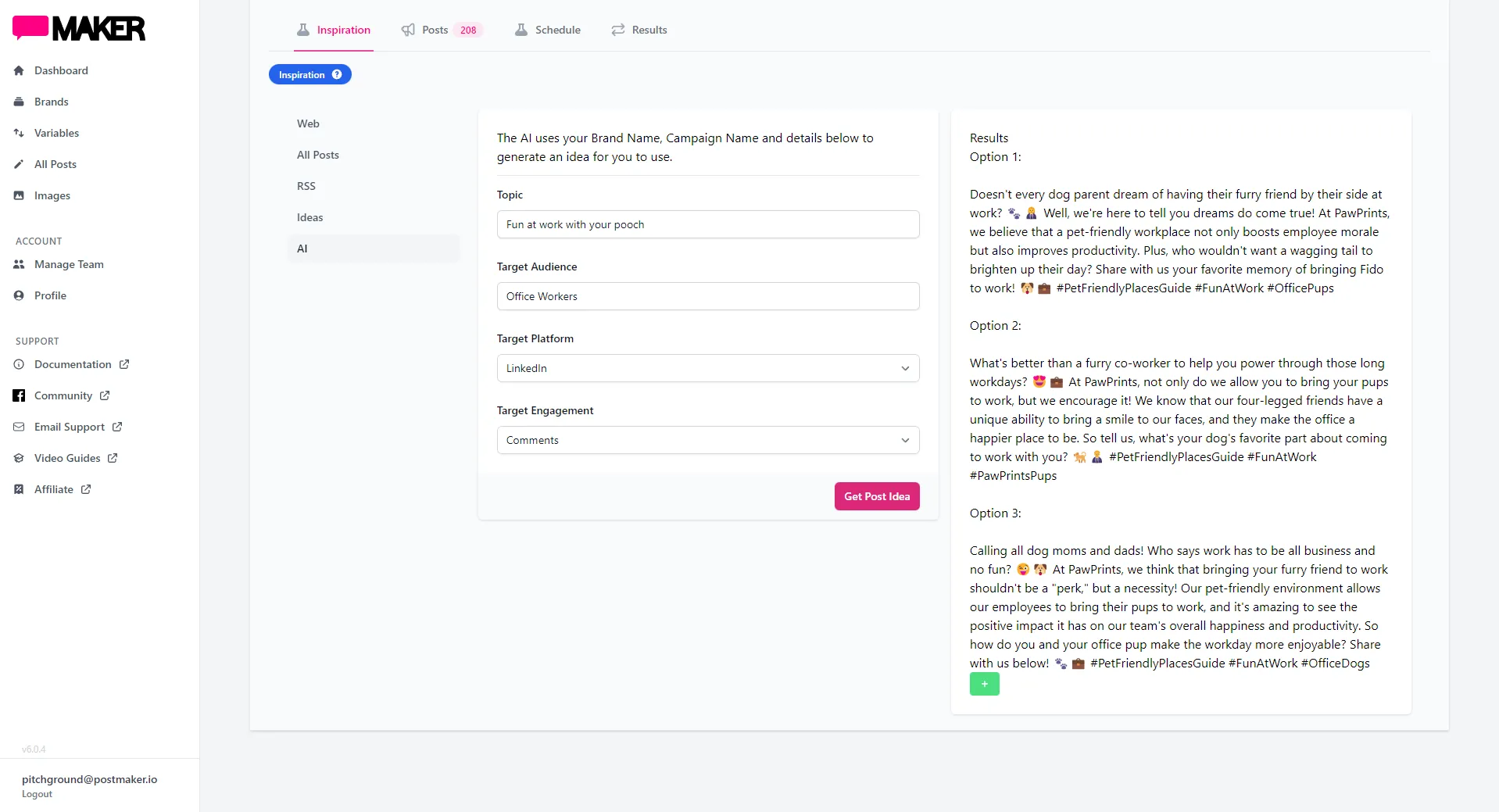
Task: Click the Email Support external link arrow
Action: point(117,427)
